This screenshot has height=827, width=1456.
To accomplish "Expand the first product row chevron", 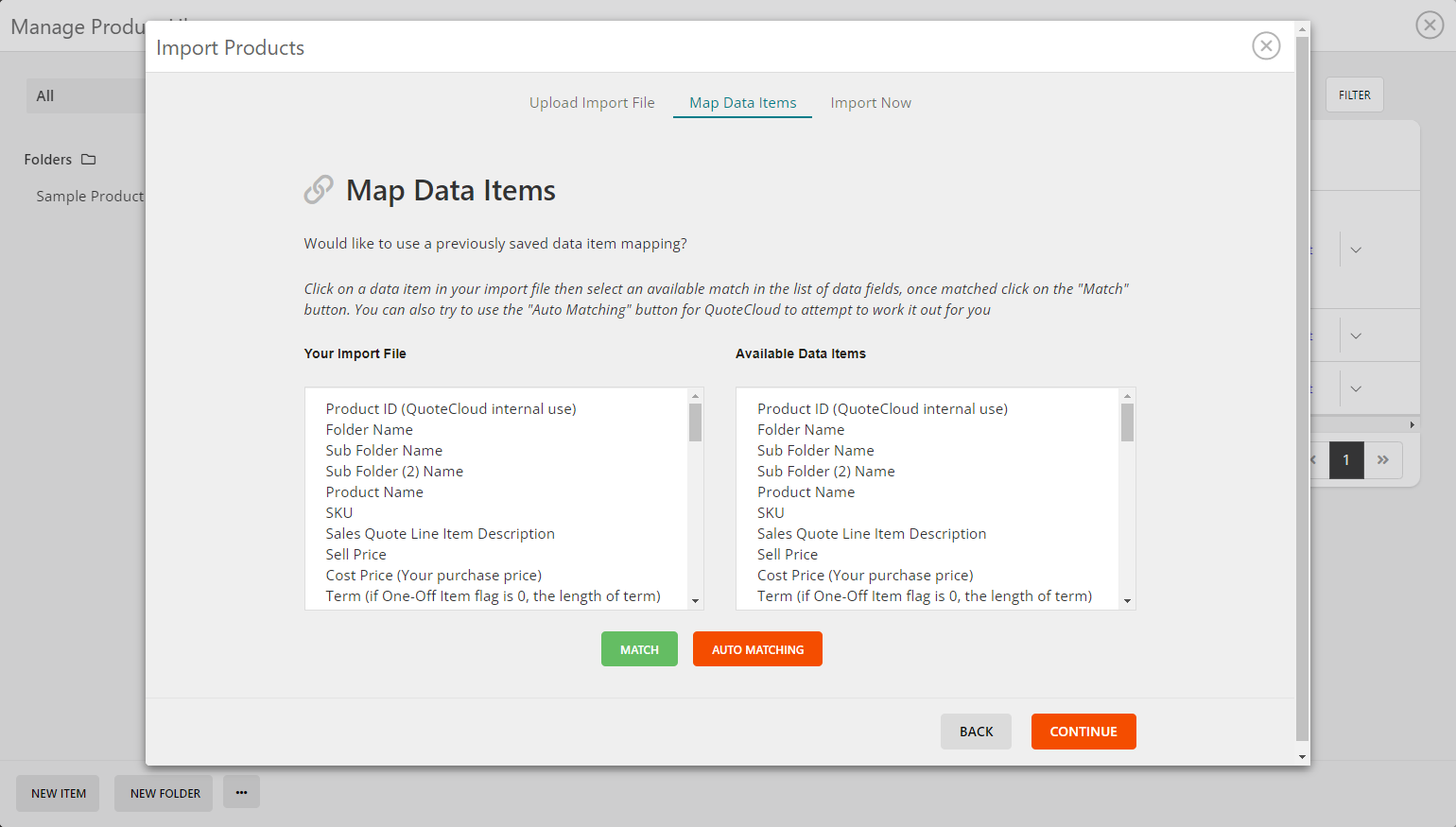I will pos(1356,250).
